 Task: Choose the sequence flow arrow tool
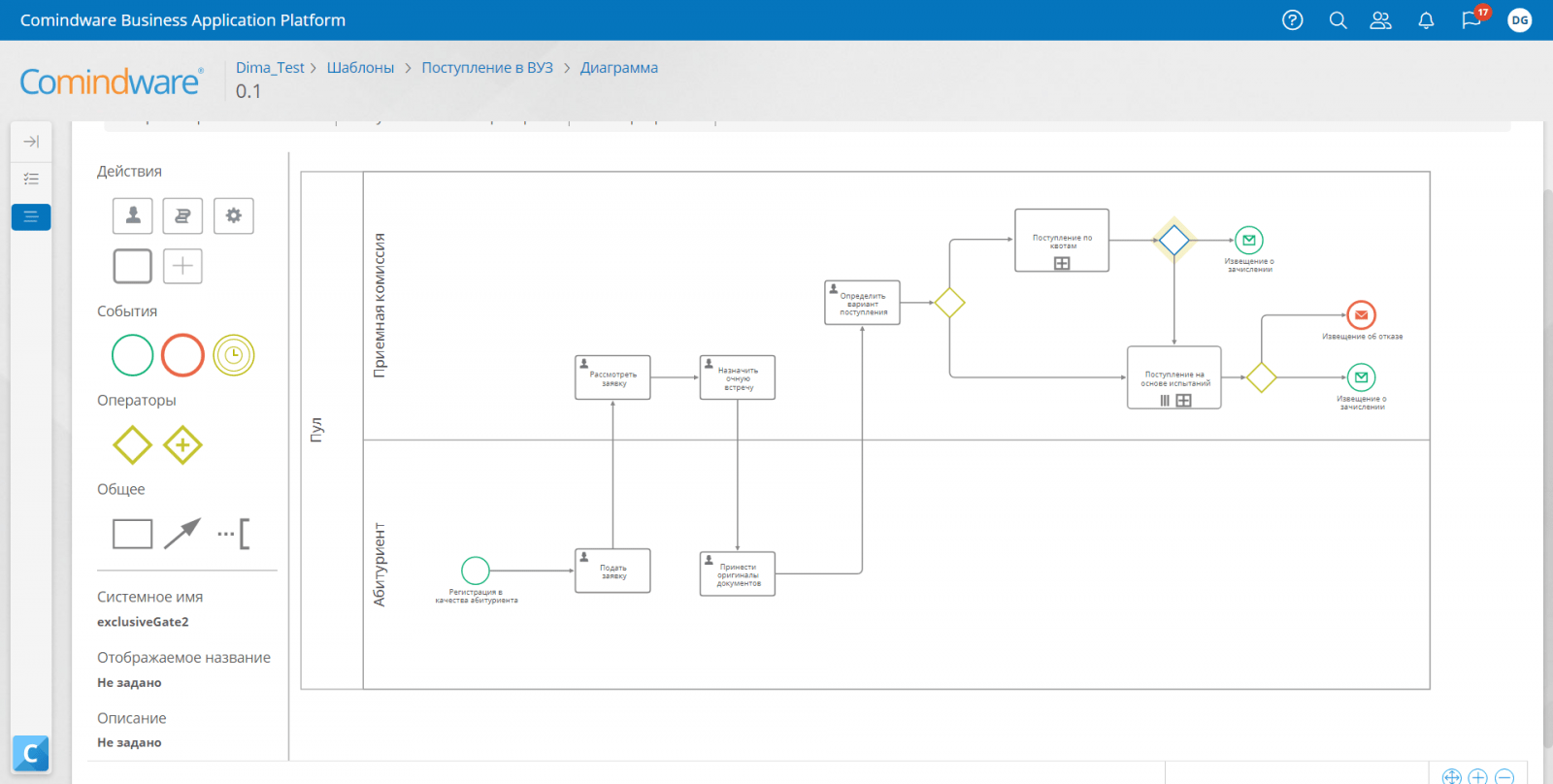point(182,533)
